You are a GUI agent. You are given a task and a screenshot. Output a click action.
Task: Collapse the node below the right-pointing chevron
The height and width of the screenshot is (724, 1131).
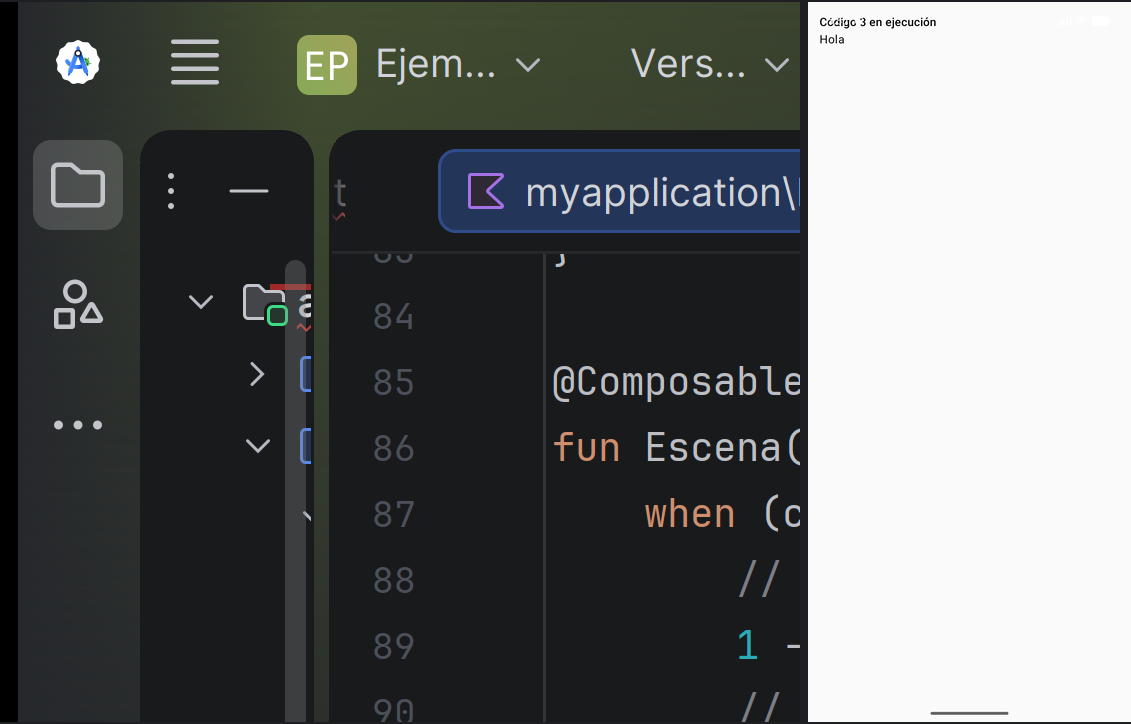(258, 446)
